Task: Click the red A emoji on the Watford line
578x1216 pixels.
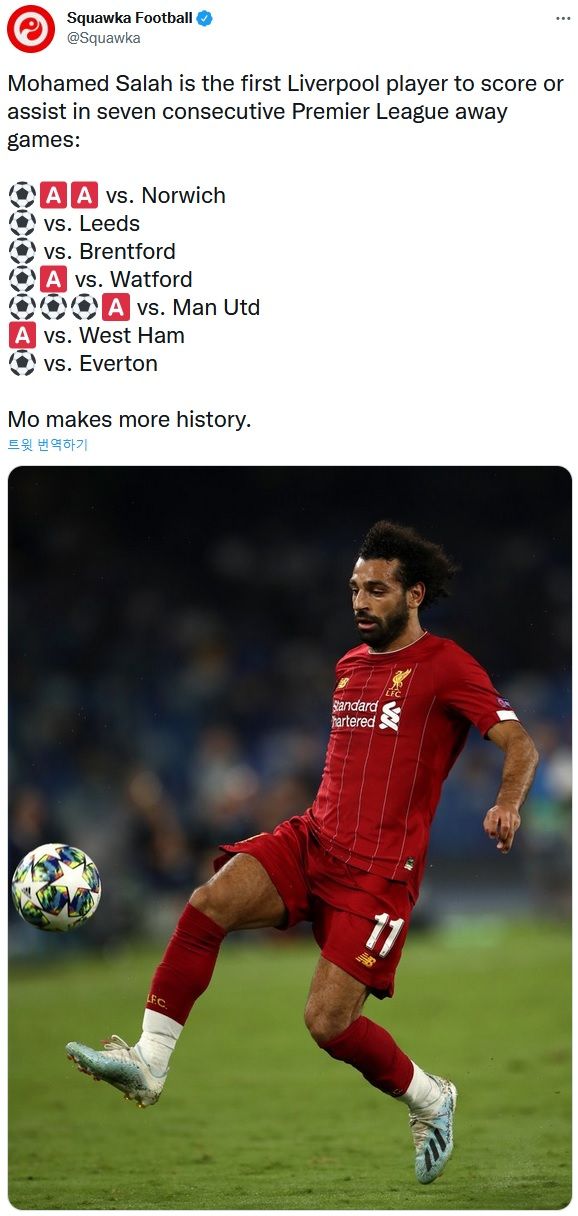Action: [x=54, y=279]
